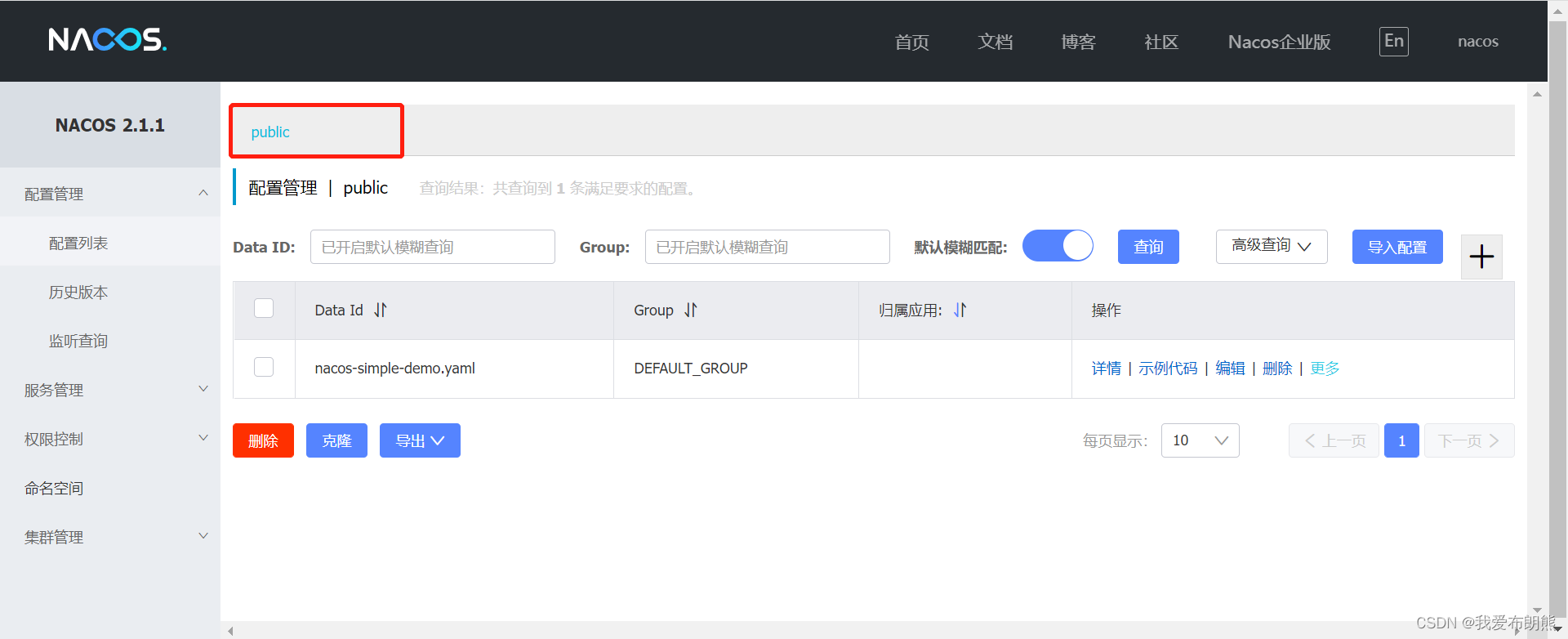
Task: Click the red 删除 button below the table
Action: coord(263,440)
